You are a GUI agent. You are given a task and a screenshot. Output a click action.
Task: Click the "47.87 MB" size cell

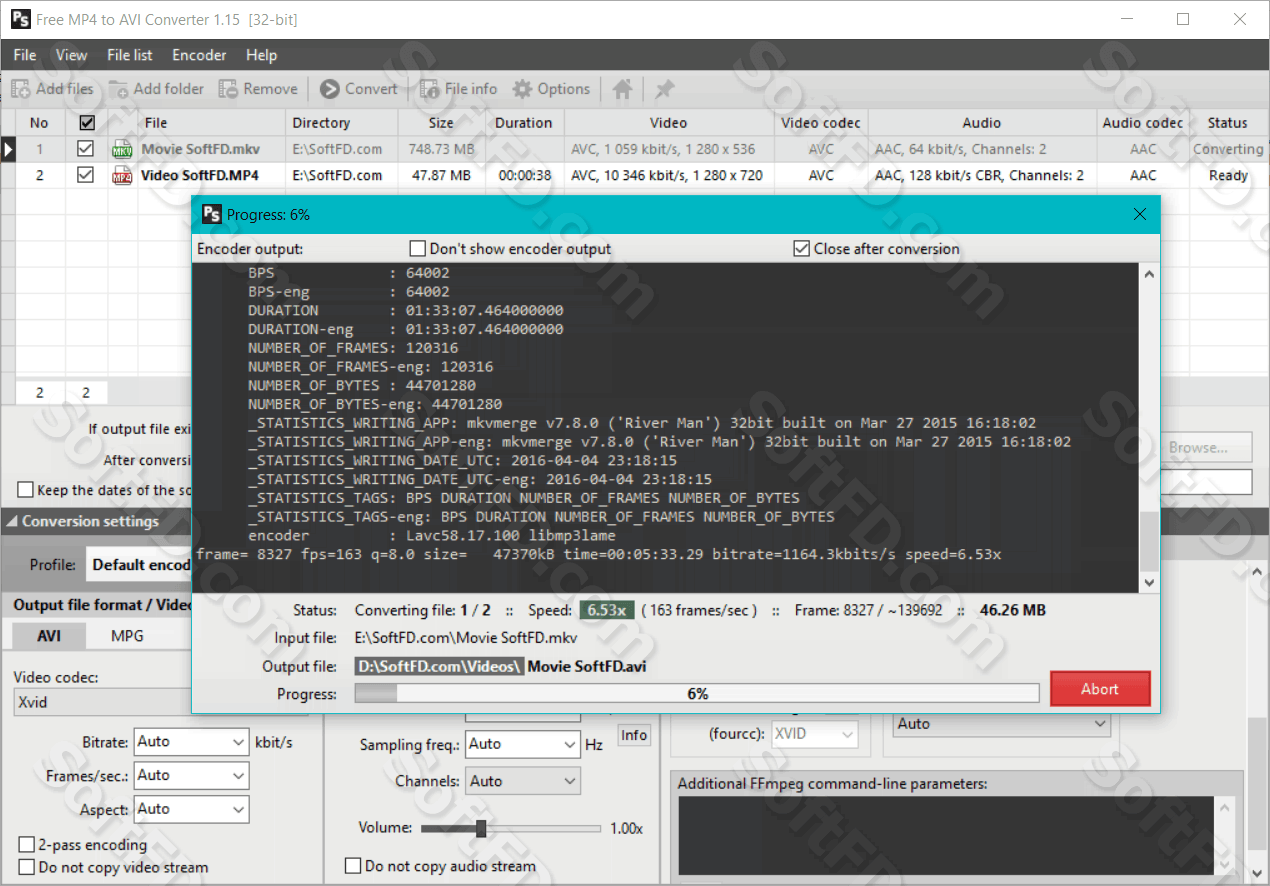coord(441,176)
